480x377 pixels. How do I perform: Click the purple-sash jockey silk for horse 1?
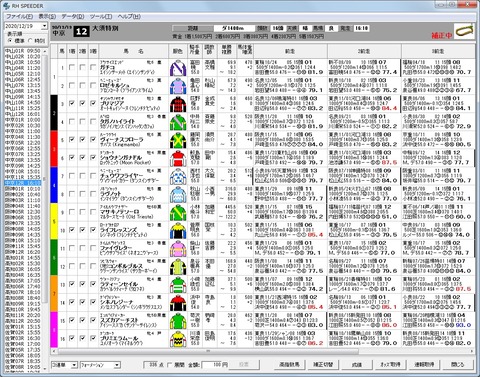178,68
